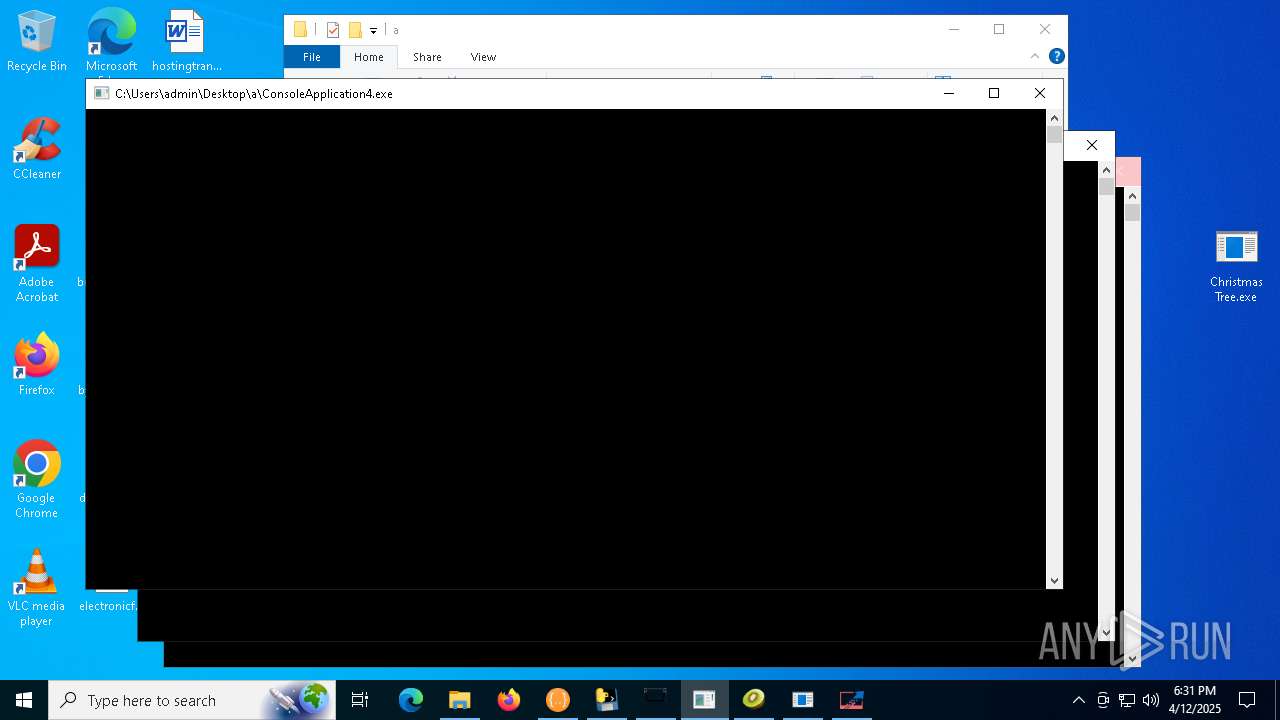Click the taskbar clock showing 6:31 PM
The height and width of the screenshot is (720, 1280).
pyautogui.click(x=1195, y=700)
